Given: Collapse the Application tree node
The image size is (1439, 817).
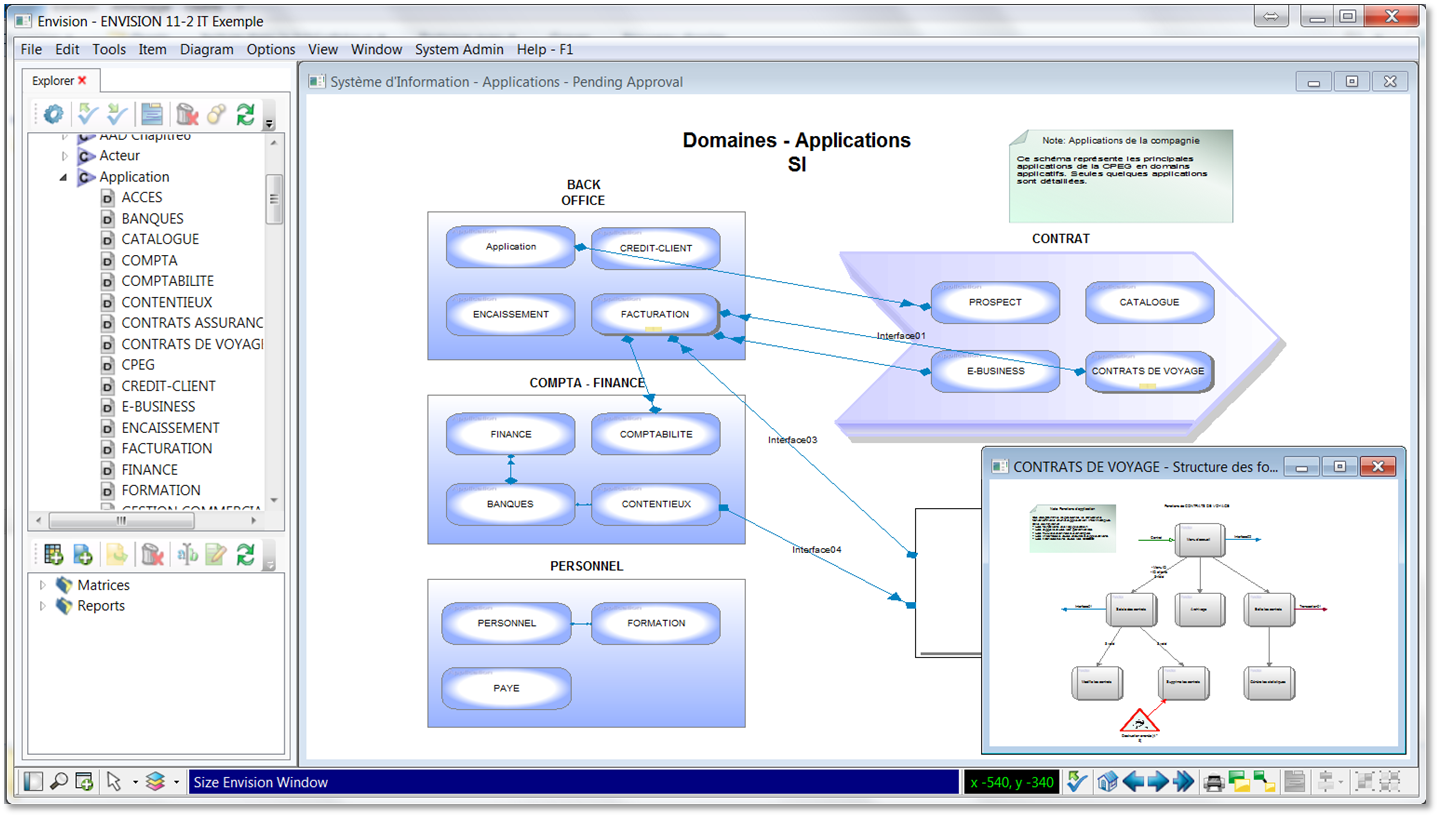Looking at the screenshot, I should [65, 177].
